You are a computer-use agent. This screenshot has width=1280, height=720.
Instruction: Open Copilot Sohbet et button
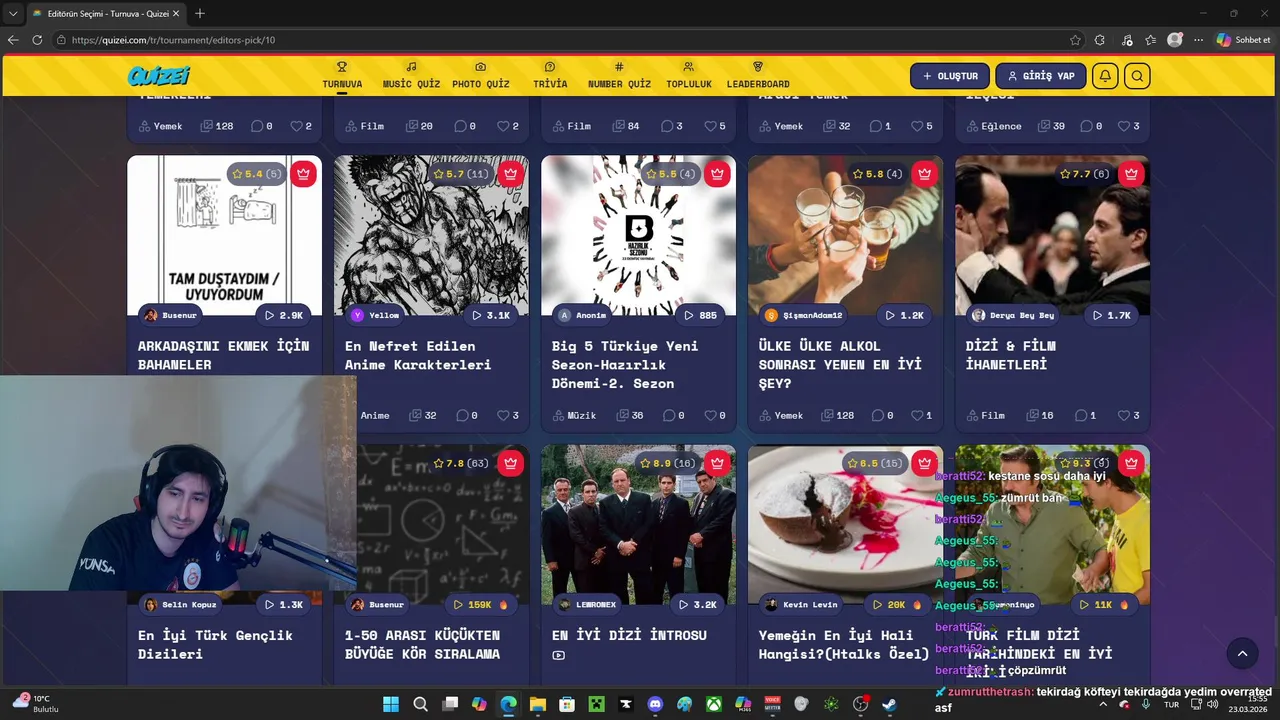click(x=1243, y=40)
